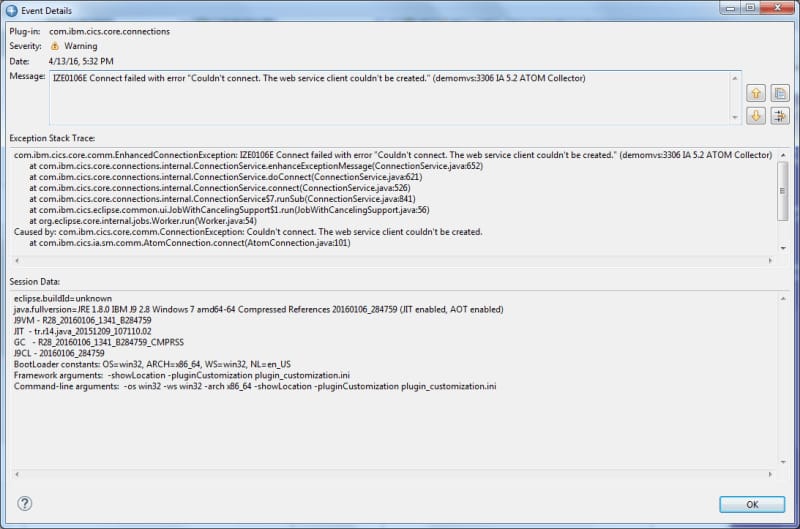Screen dimensions: 800x529
Task: Click the Session Data horizontal scroll-right arrow
Action: point(770,474)
